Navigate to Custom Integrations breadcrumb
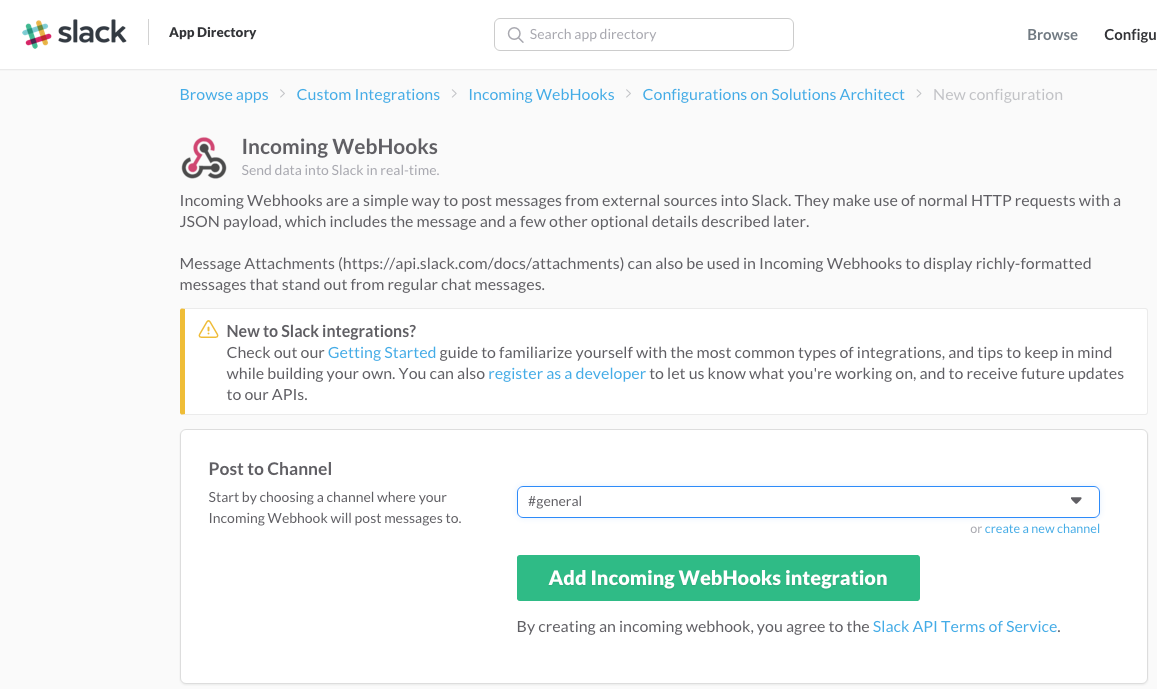The width and height of the screenshot is (1157, 689). tap(368, 94)
